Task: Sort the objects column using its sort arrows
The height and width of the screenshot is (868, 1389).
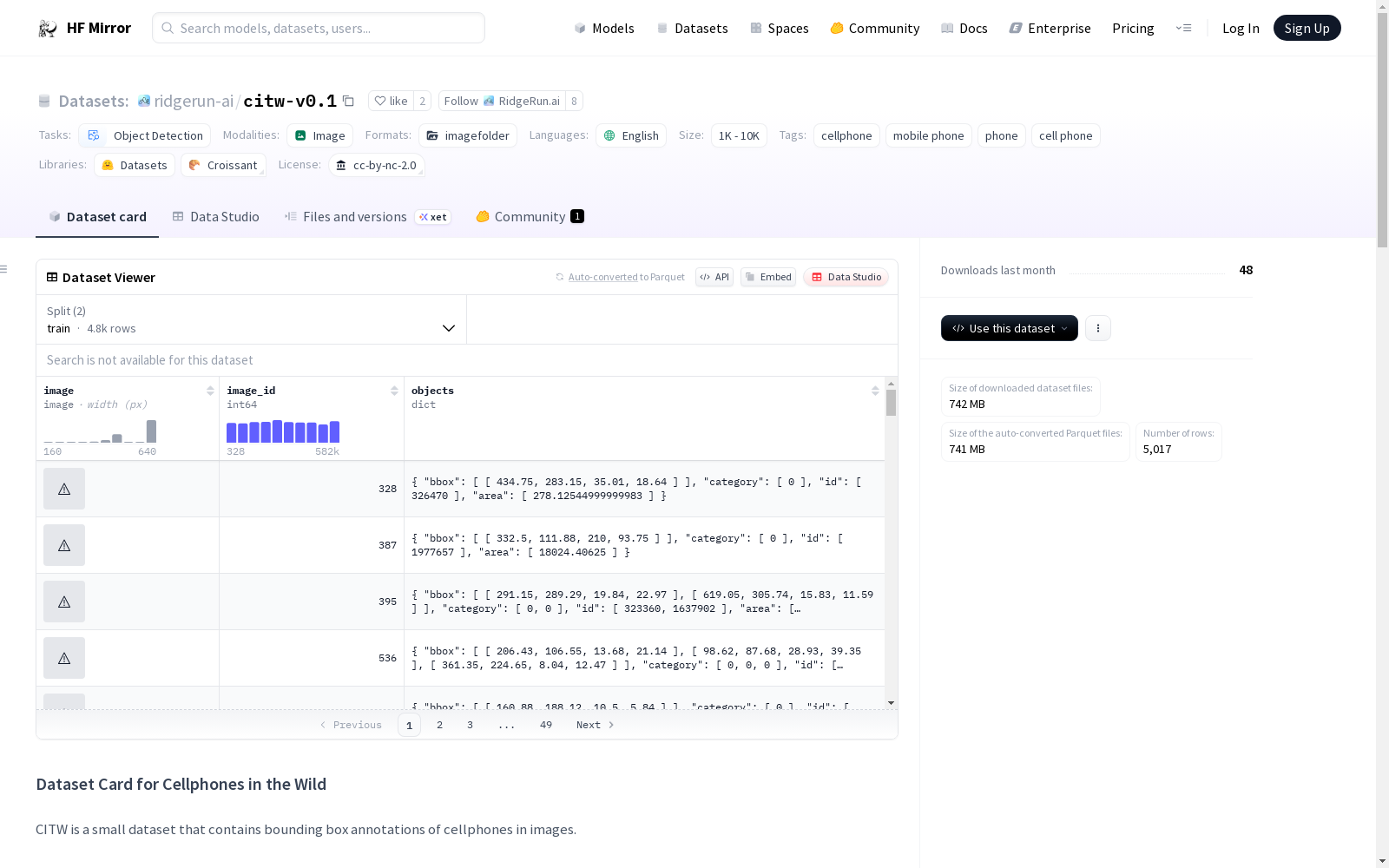Action: (875, 391)
